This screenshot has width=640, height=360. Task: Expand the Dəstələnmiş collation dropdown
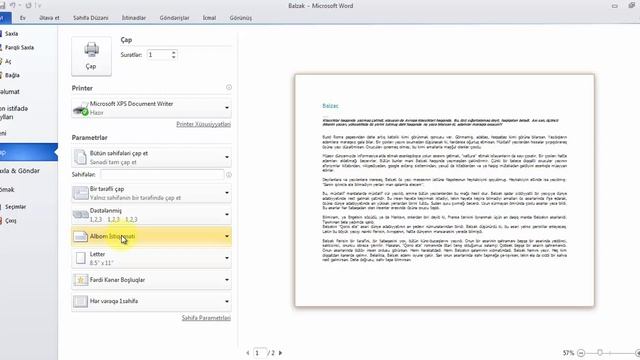pyautogui.click(x=151, y=215)
